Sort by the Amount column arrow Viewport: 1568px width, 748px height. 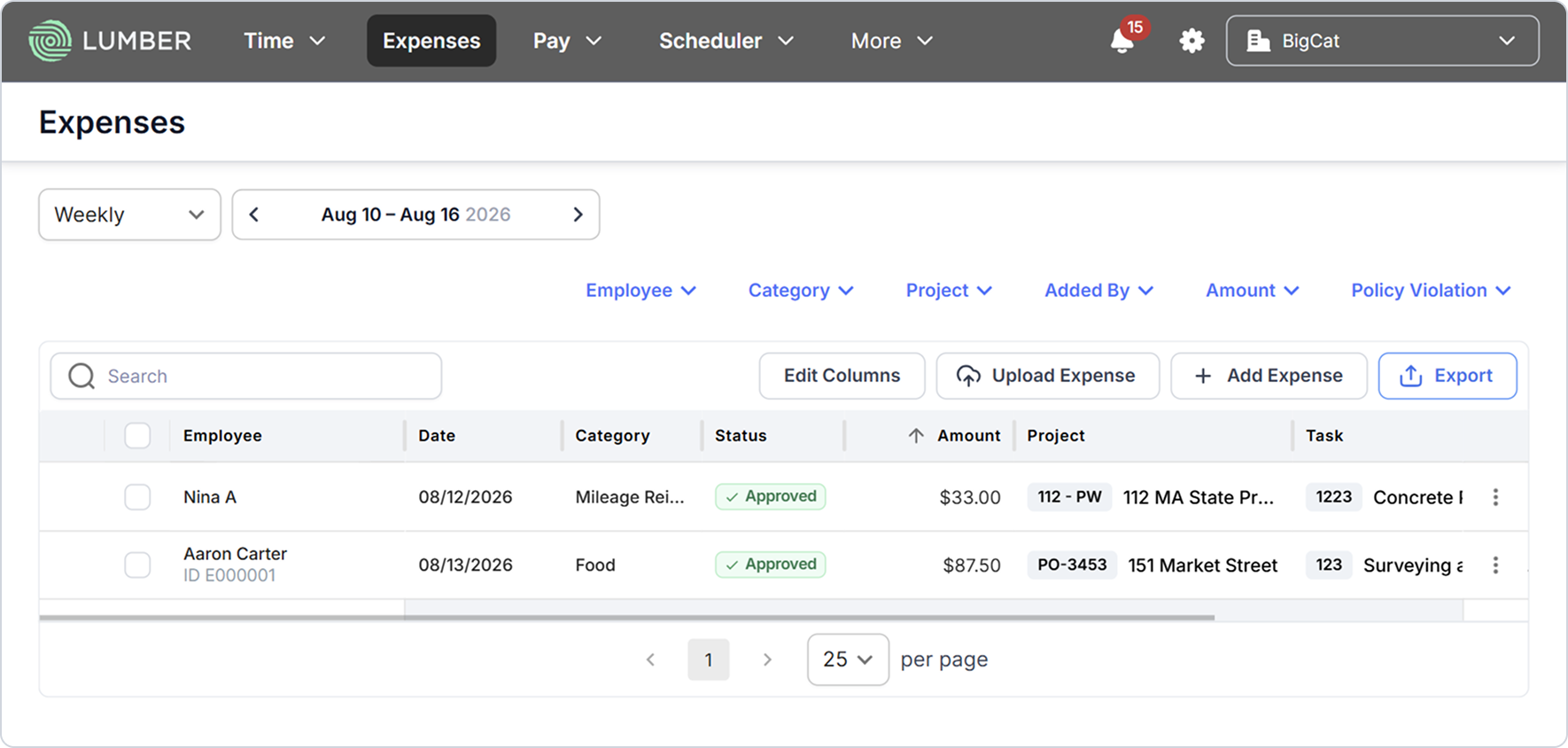coord(916,435)
